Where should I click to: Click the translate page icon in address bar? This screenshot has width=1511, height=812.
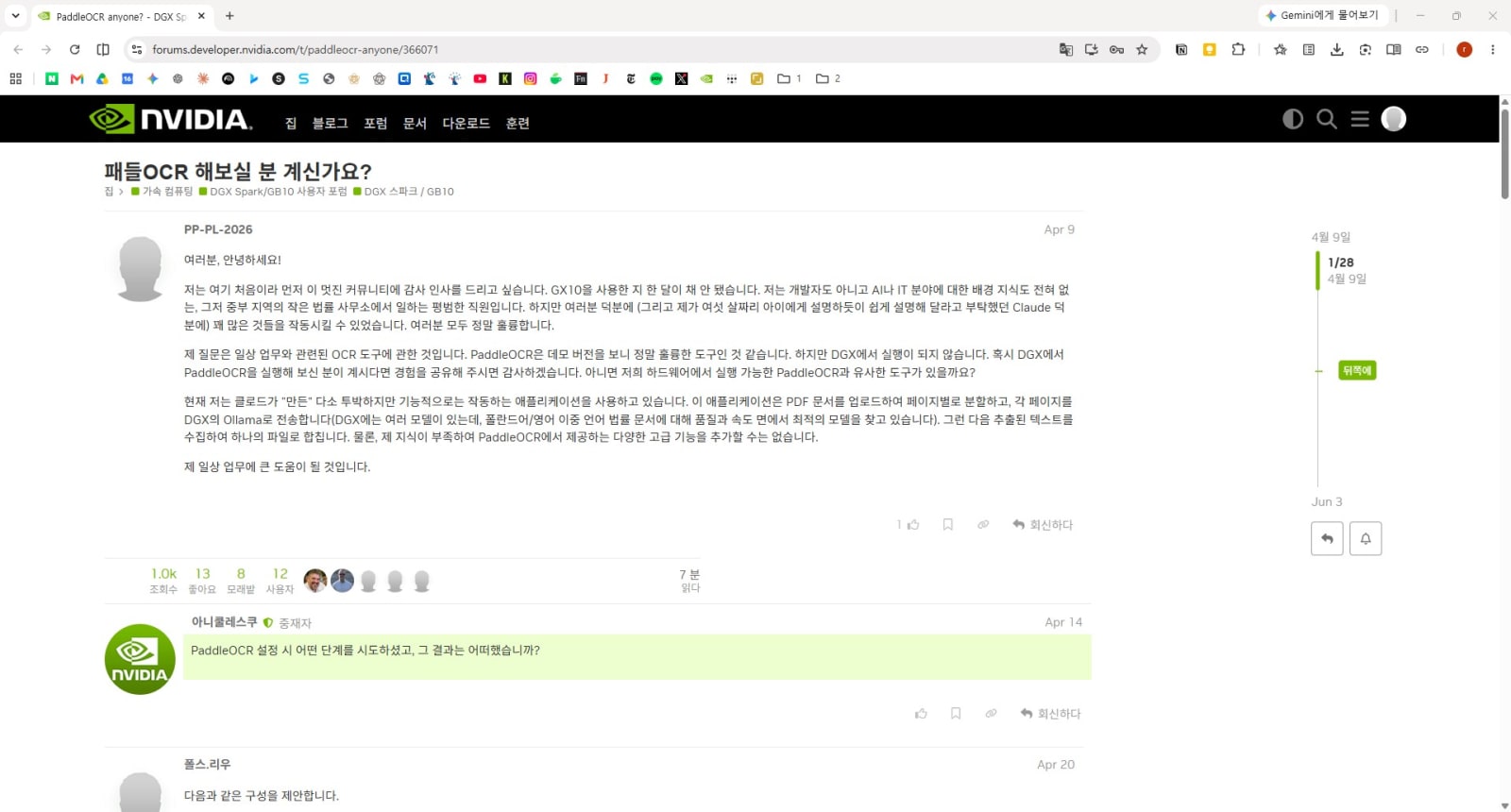1066,49
